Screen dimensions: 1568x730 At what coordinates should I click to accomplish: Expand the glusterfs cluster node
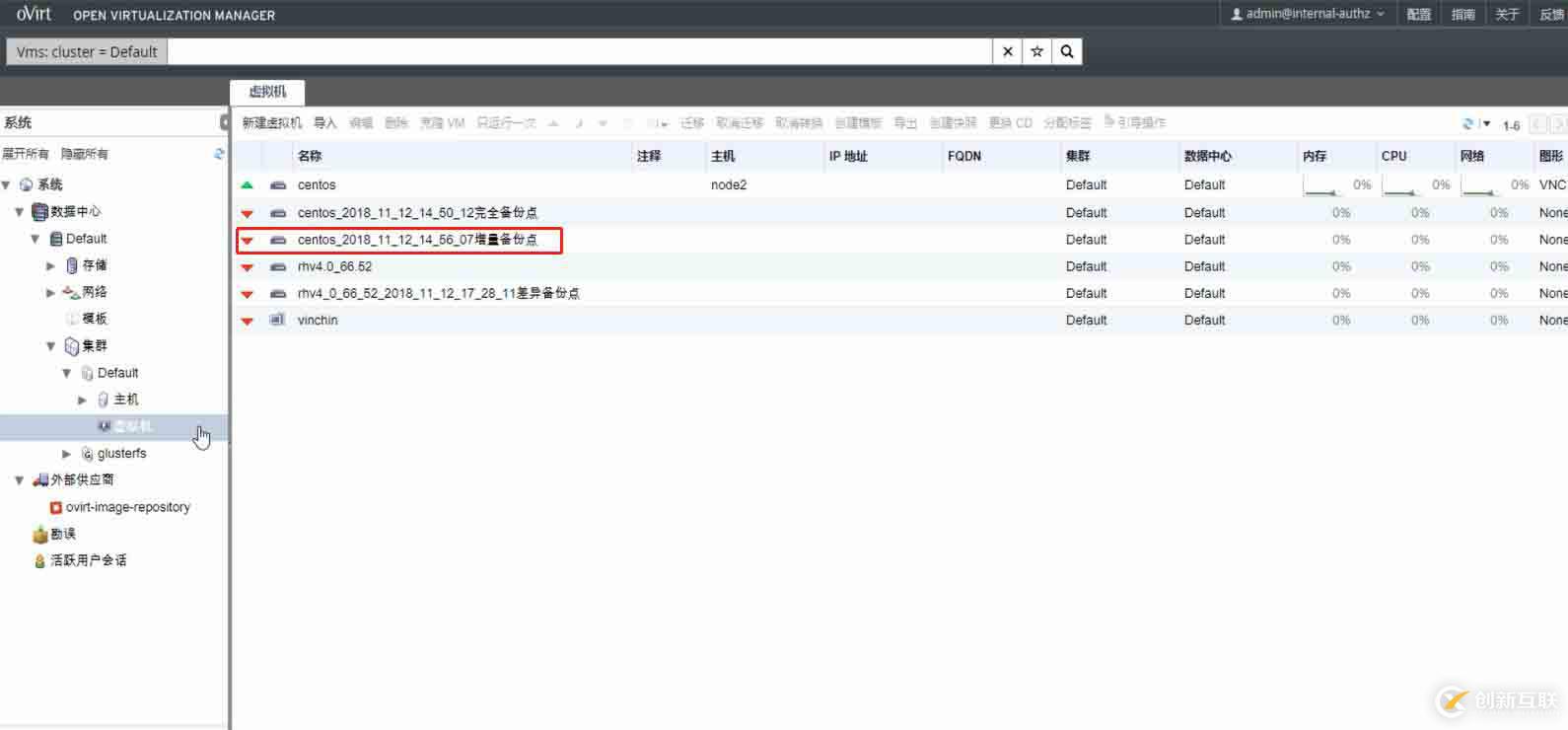tap(67, 454)
